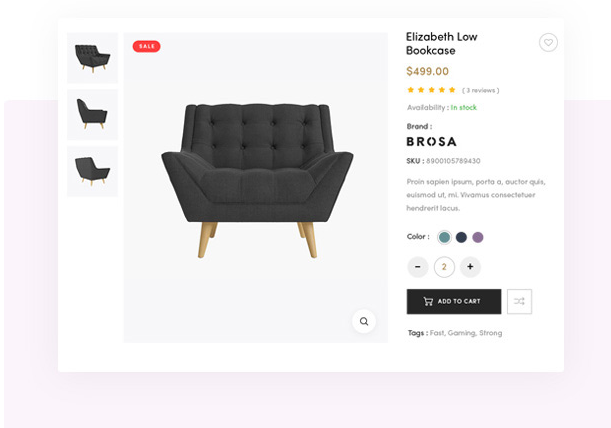Increase quantity with plus button

(x=470, y=267)
